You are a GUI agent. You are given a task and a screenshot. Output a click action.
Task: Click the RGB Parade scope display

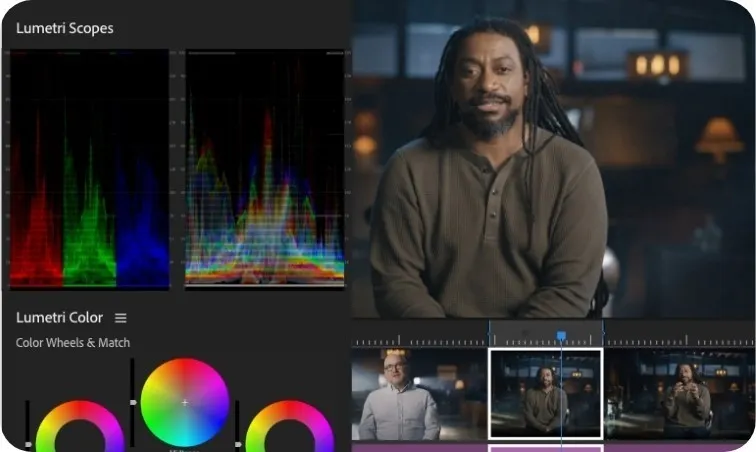(89, 168)
